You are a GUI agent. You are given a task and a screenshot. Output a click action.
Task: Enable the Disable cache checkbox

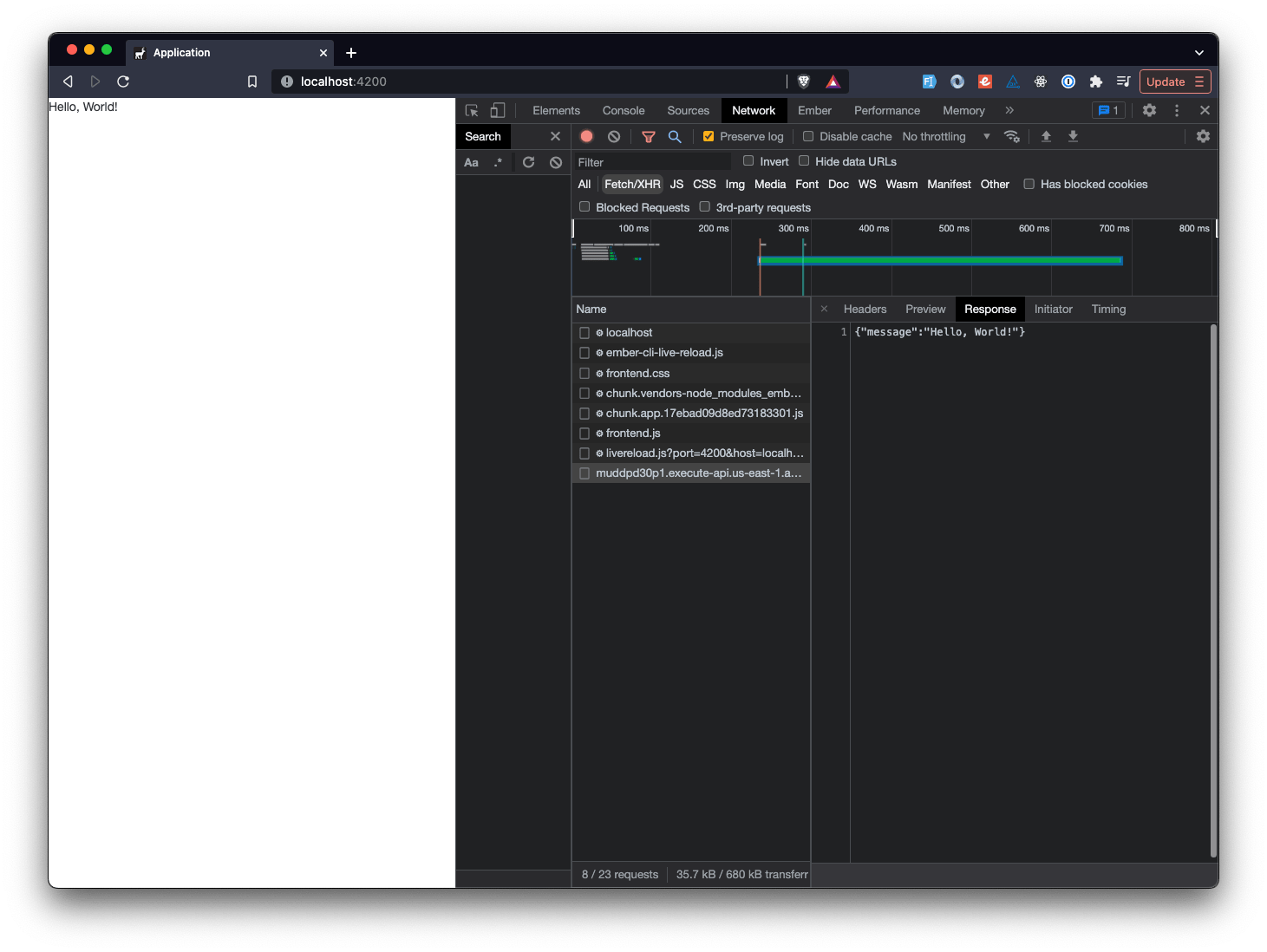click(807, 136)
